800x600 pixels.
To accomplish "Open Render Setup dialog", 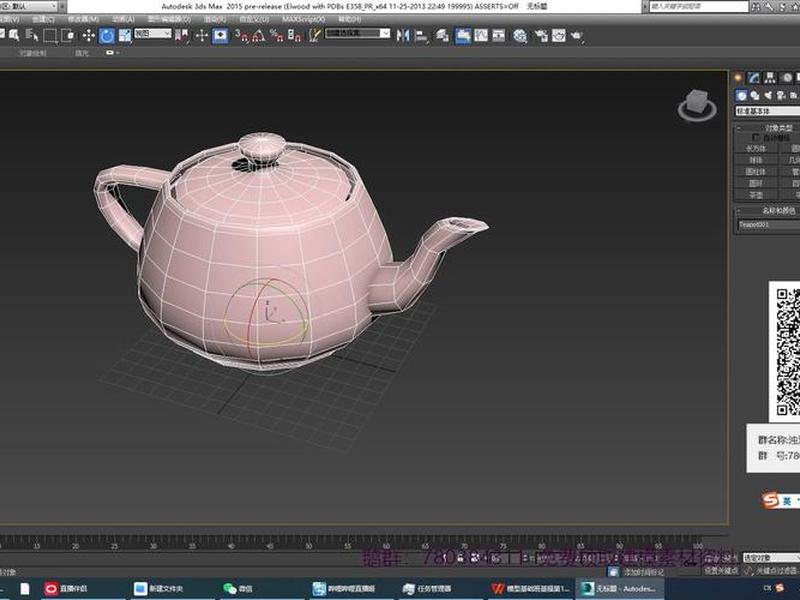I will [x=541, y=35].
